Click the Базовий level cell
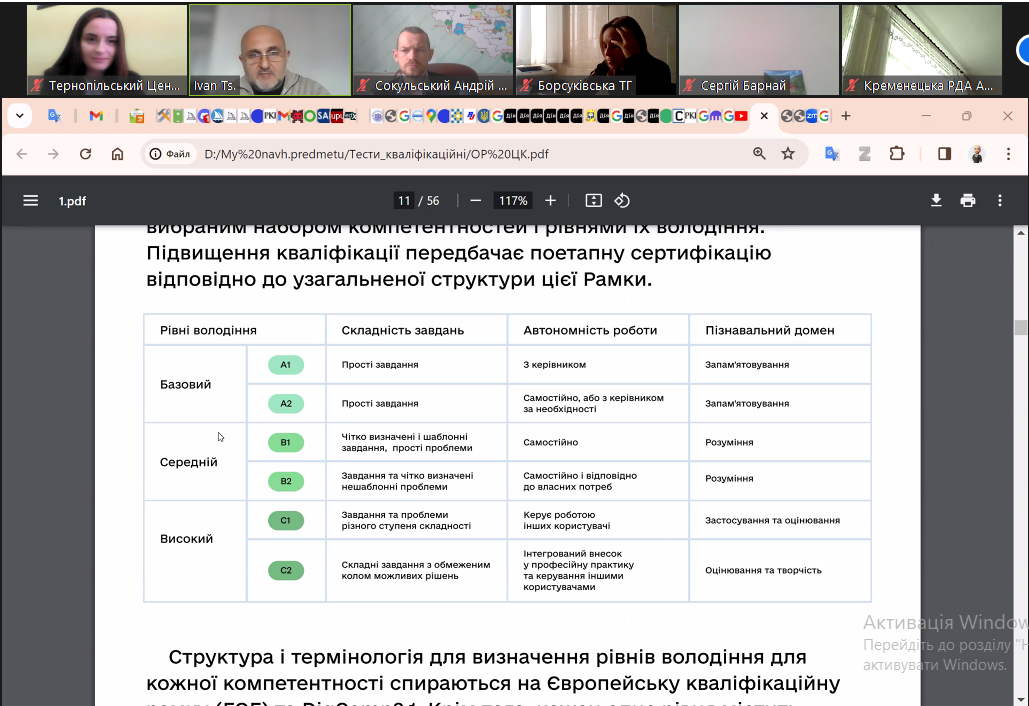This screenshot has height=706, width=1029. click(195, 384)
